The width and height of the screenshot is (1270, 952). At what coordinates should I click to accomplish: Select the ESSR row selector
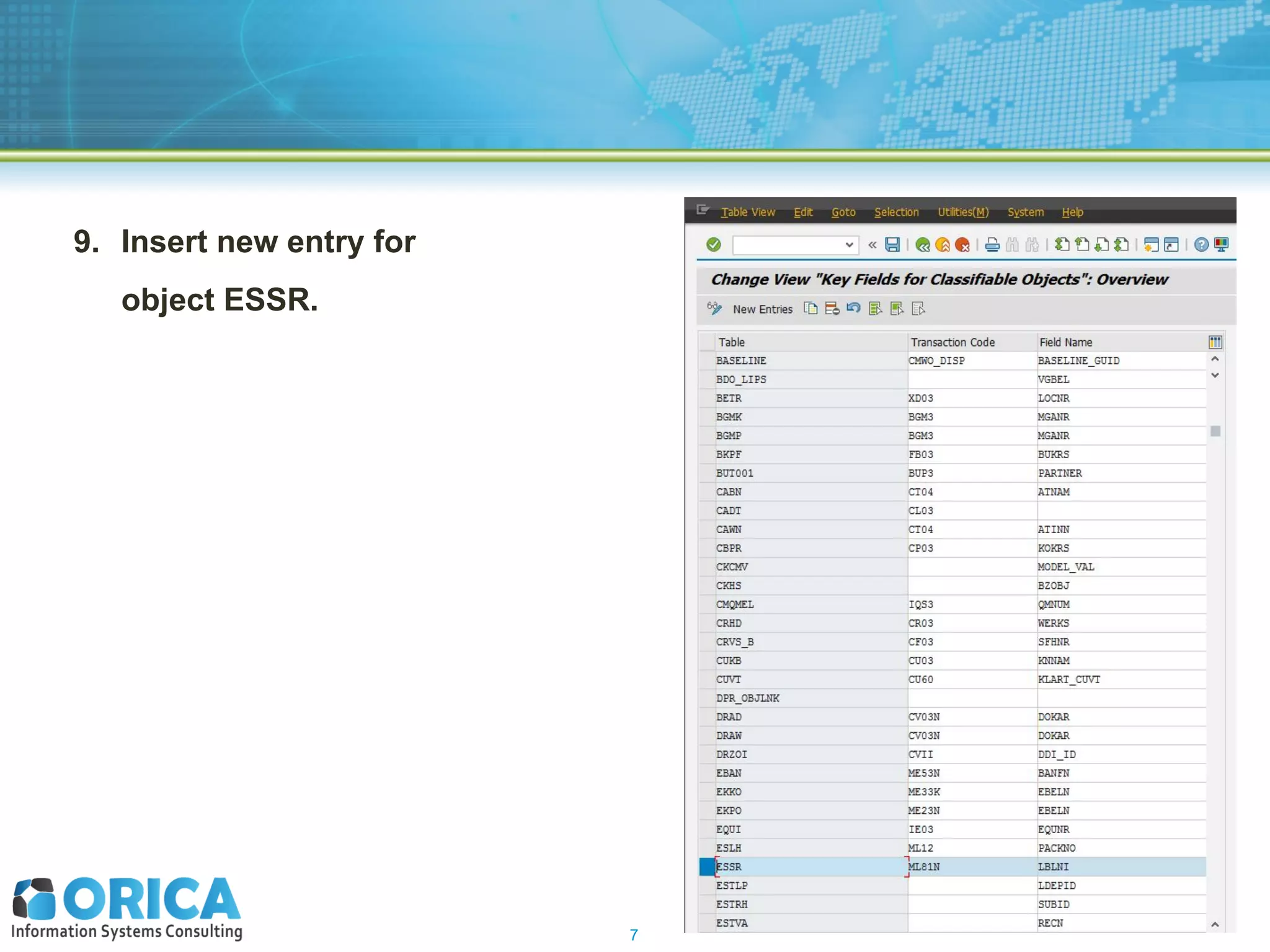click(x=706, y=866)
